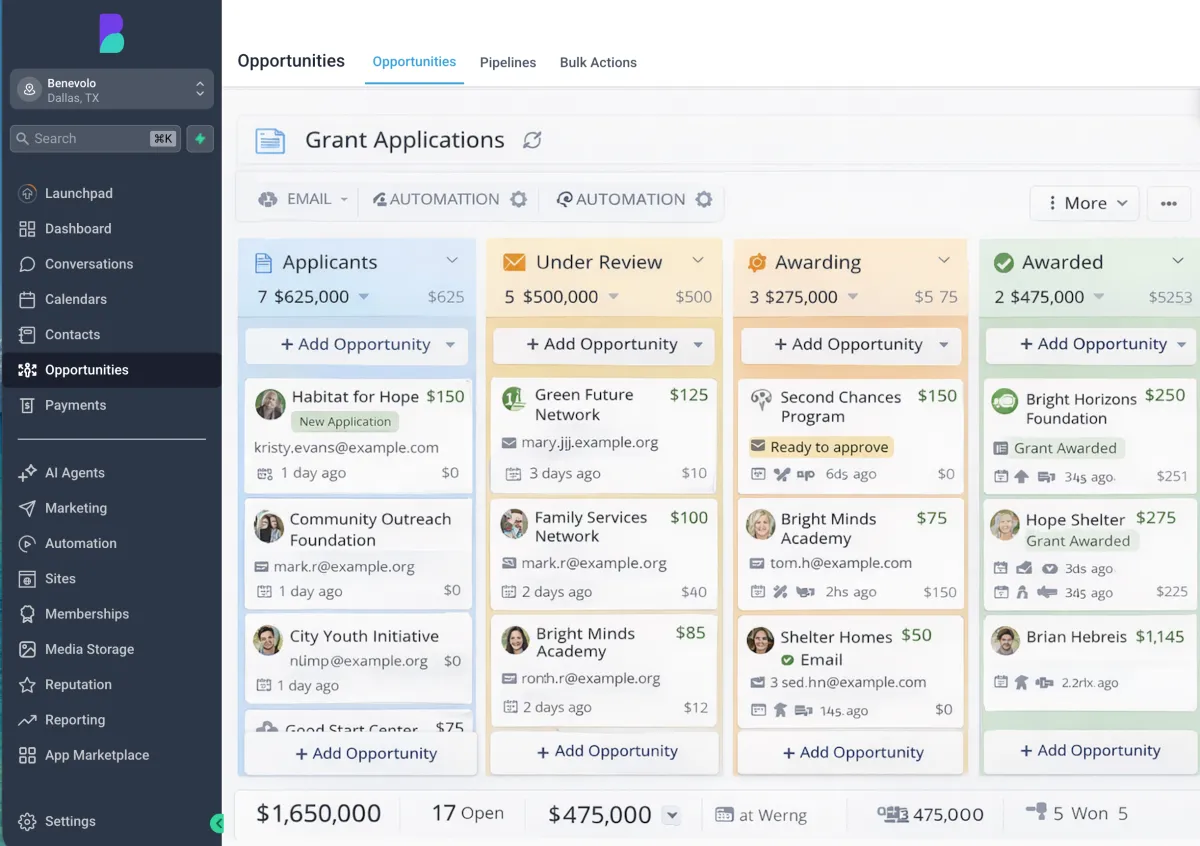Open the EMAIL dropdown in toolbar
The height and width of the screenshot is (846, 1200).
pyautogui.click(x=304, y=199)
